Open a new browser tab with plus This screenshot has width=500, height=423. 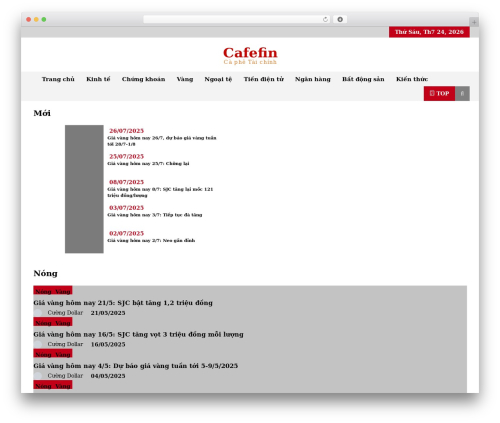click(x=474, y=22)
